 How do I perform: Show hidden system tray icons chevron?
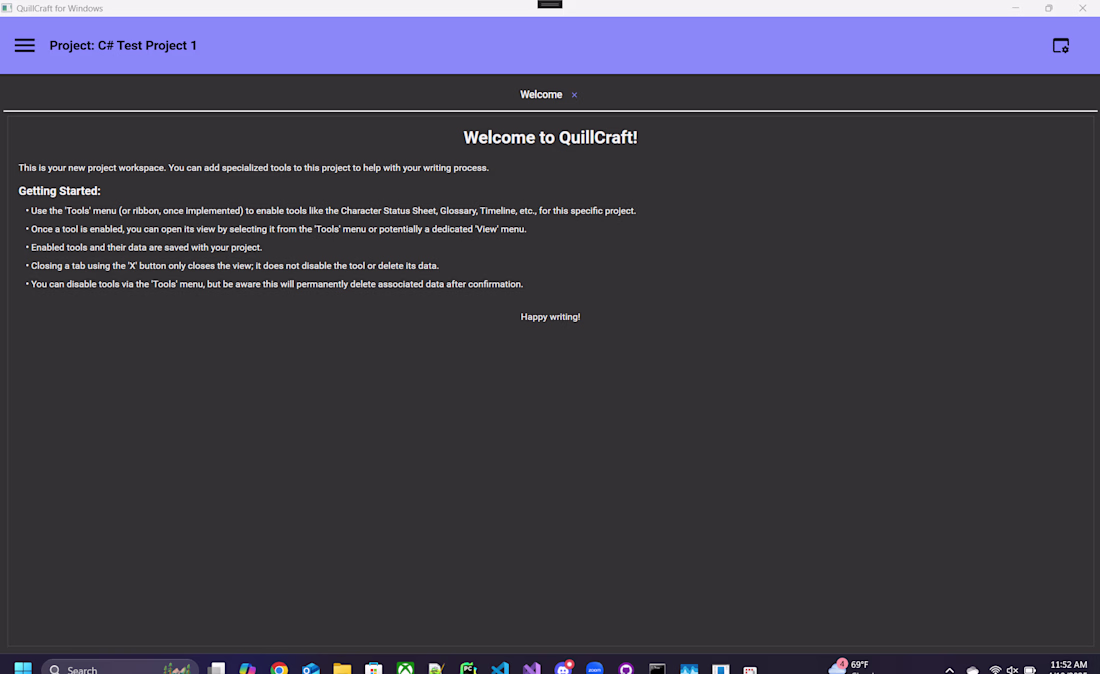pyautogui.click(x=949, y=670)
